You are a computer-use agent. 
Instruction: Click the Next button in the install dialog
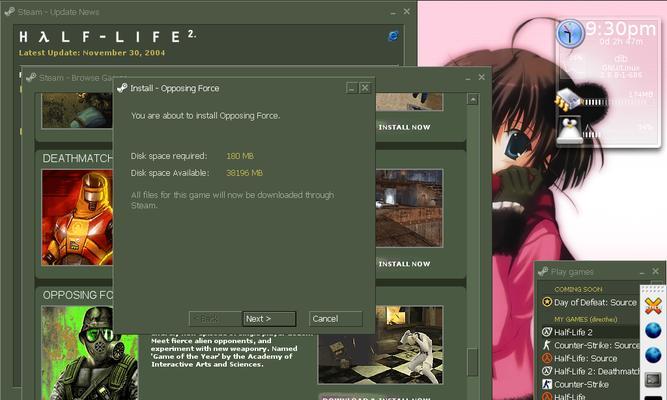coord(269,319)
